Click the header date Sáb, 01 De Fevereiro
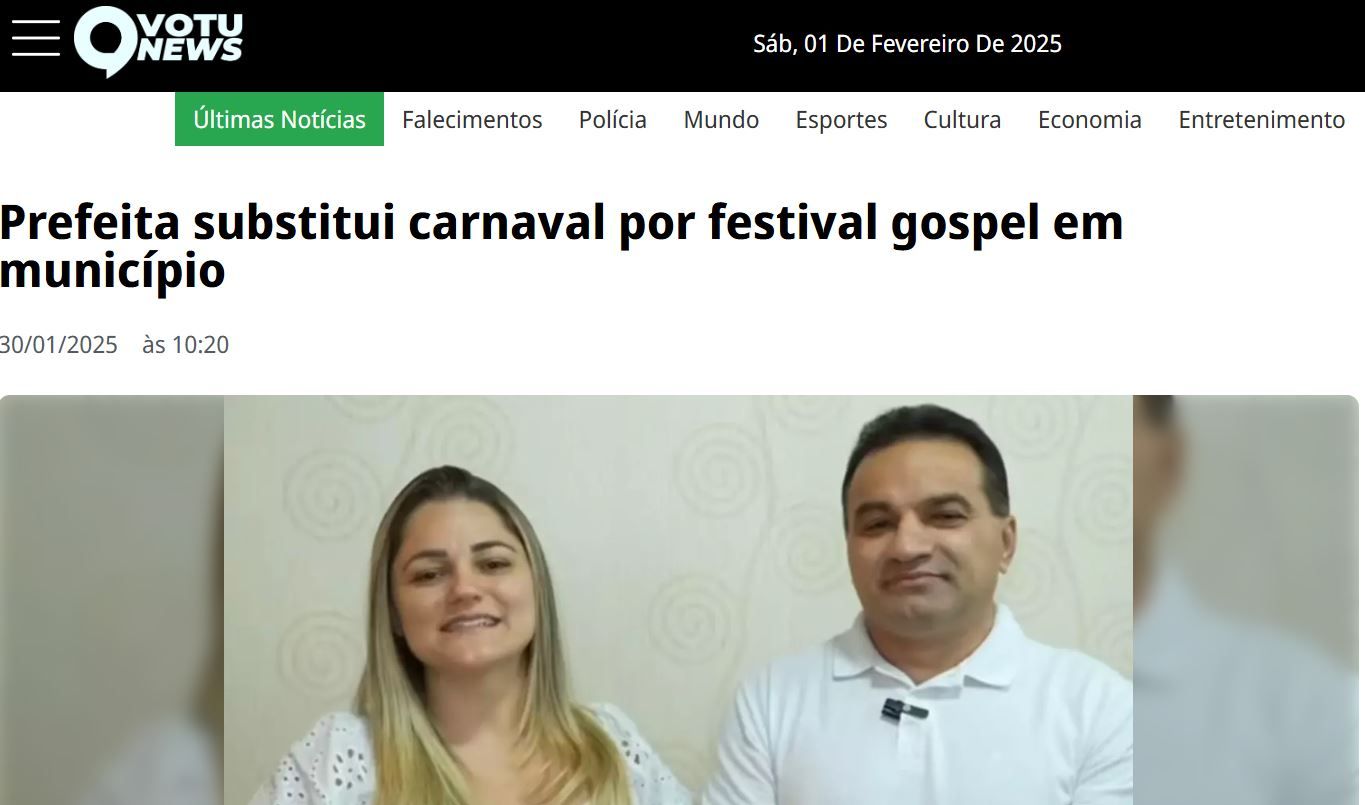This screenshot has height=805, width=1365. (x=907, y=44)
